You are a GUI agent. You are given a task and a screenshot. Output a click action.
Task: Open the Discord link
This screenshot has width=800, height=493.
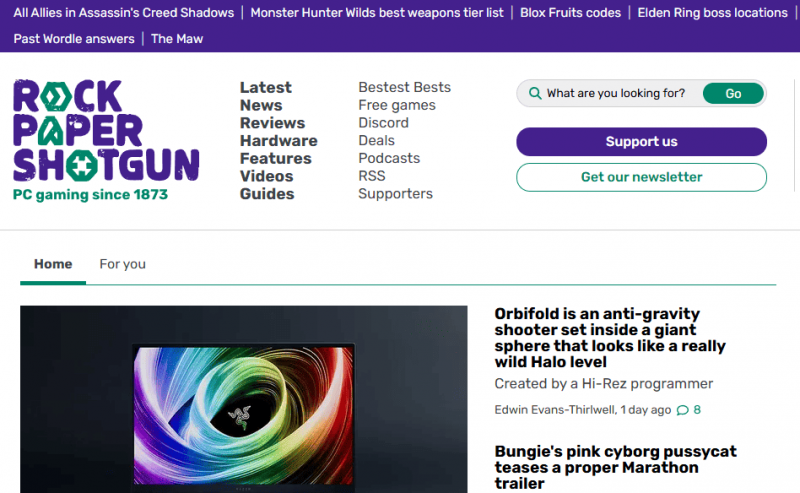tap(383, 123)
